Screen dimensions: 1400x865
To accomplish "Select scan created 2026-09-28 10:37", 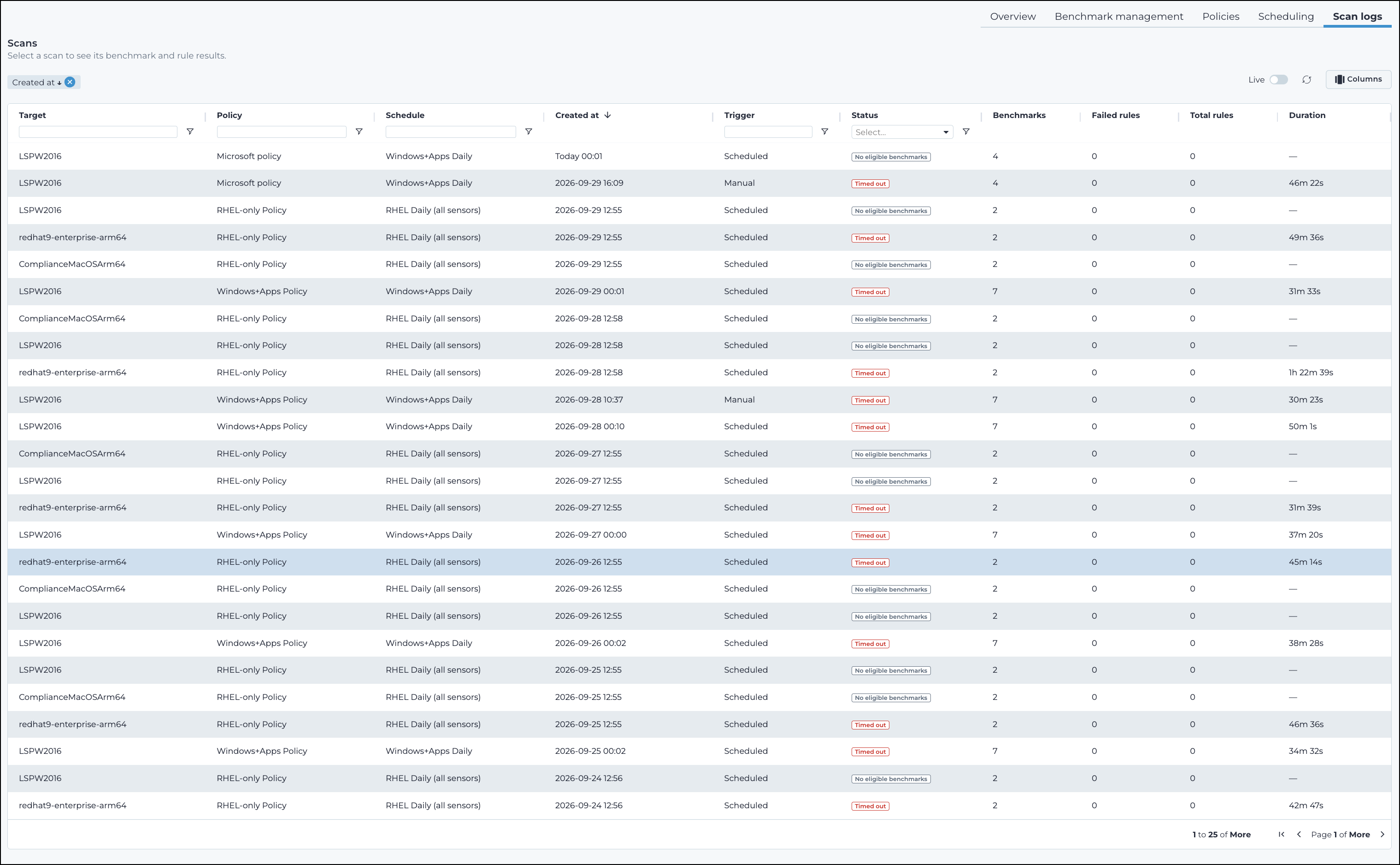I will pos(699,399).
